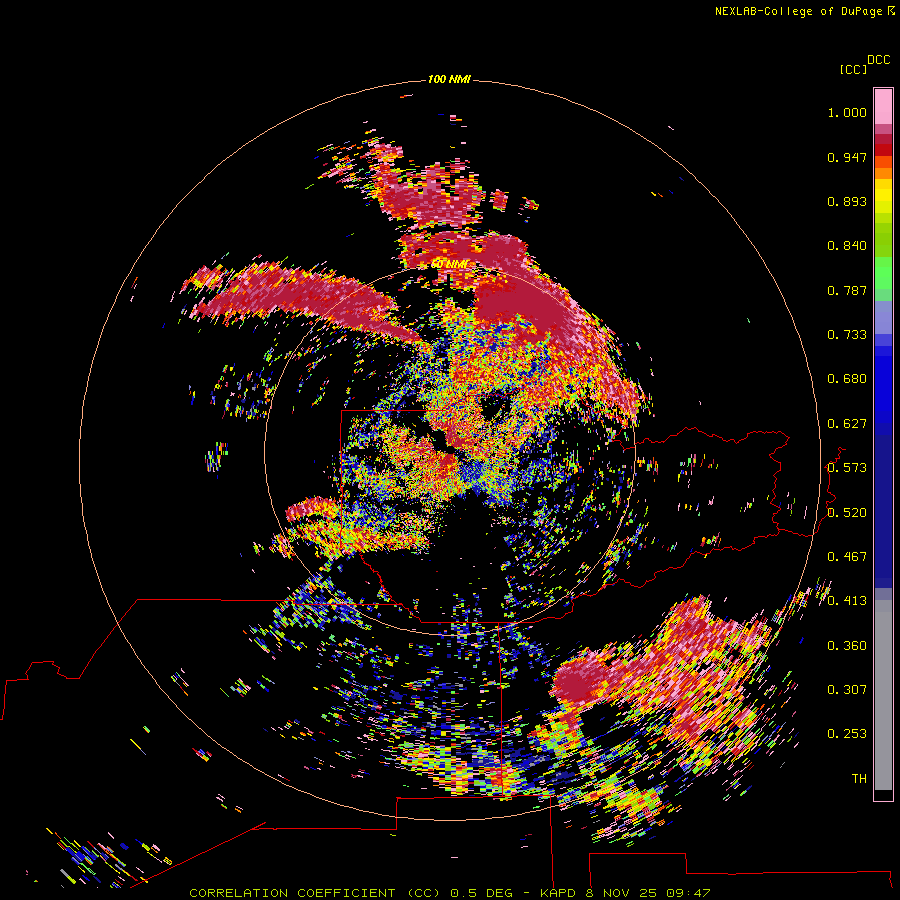900x900 pixels.
Task: Click the 0.947 legend value
Action: pyautogui.click(x=847, y=157)
